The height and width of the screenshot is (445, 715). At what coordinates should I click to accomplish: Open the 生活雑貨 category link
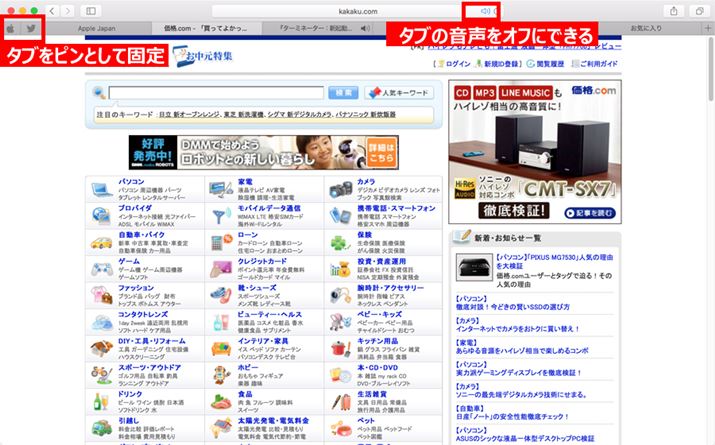click(372, 394)
